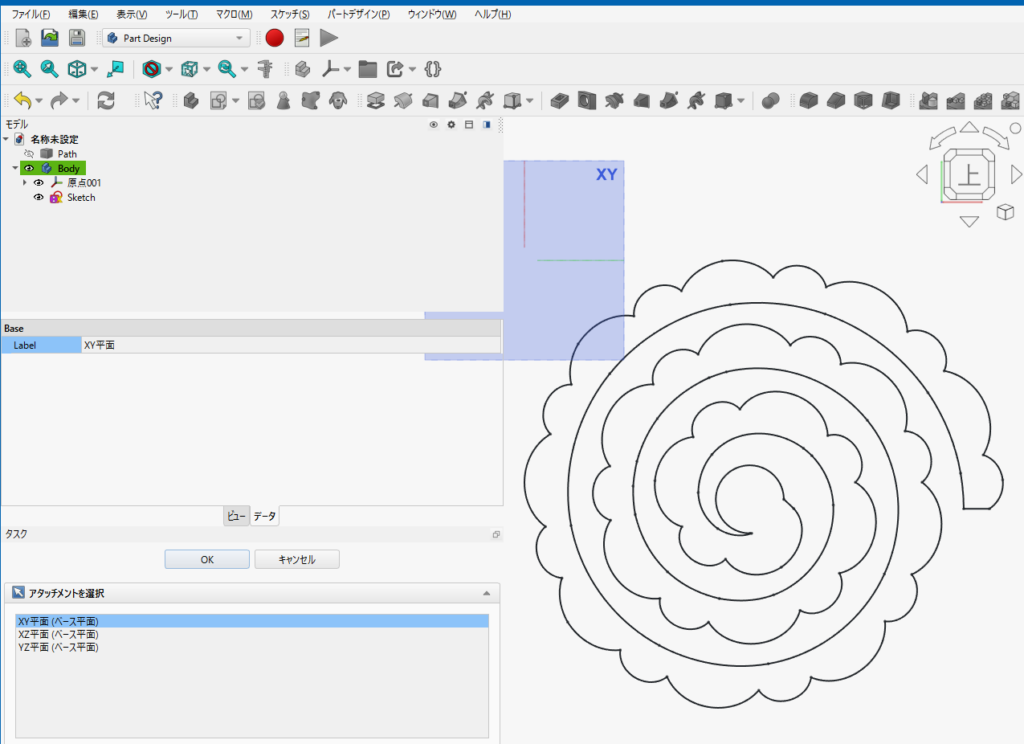
Task: Show the hidden Path object
Action: pos(29,154)
